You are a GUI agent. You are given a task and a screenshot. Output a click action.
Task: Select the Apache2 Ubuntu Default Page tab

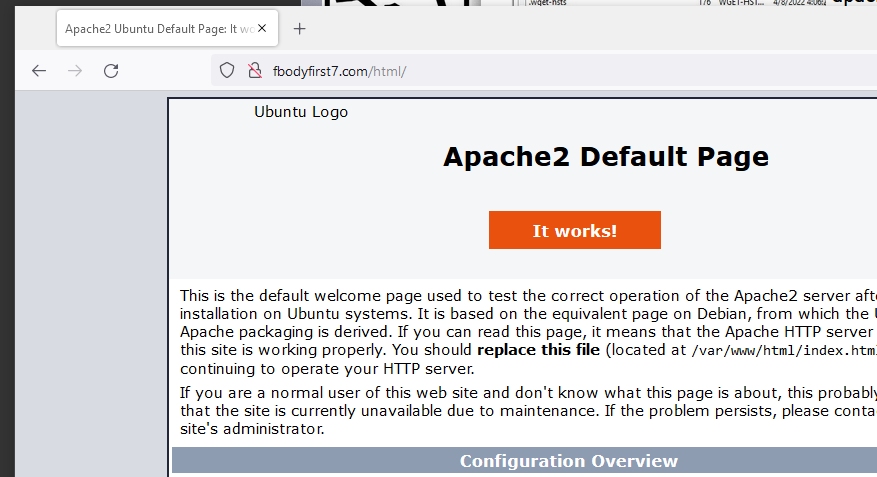point(167,28)
